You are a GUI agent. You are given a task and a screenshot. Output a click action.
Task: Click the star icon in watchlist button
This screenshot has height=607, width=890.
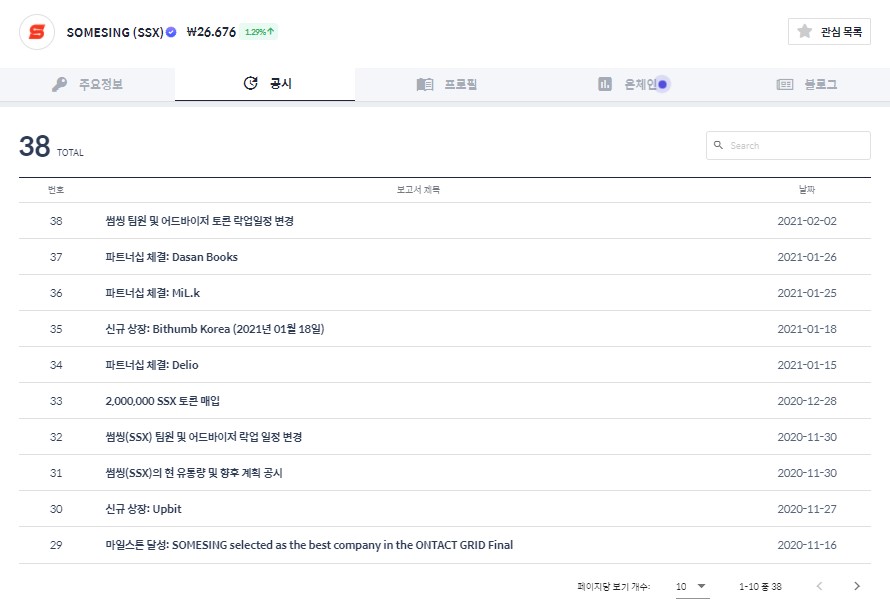804,31
